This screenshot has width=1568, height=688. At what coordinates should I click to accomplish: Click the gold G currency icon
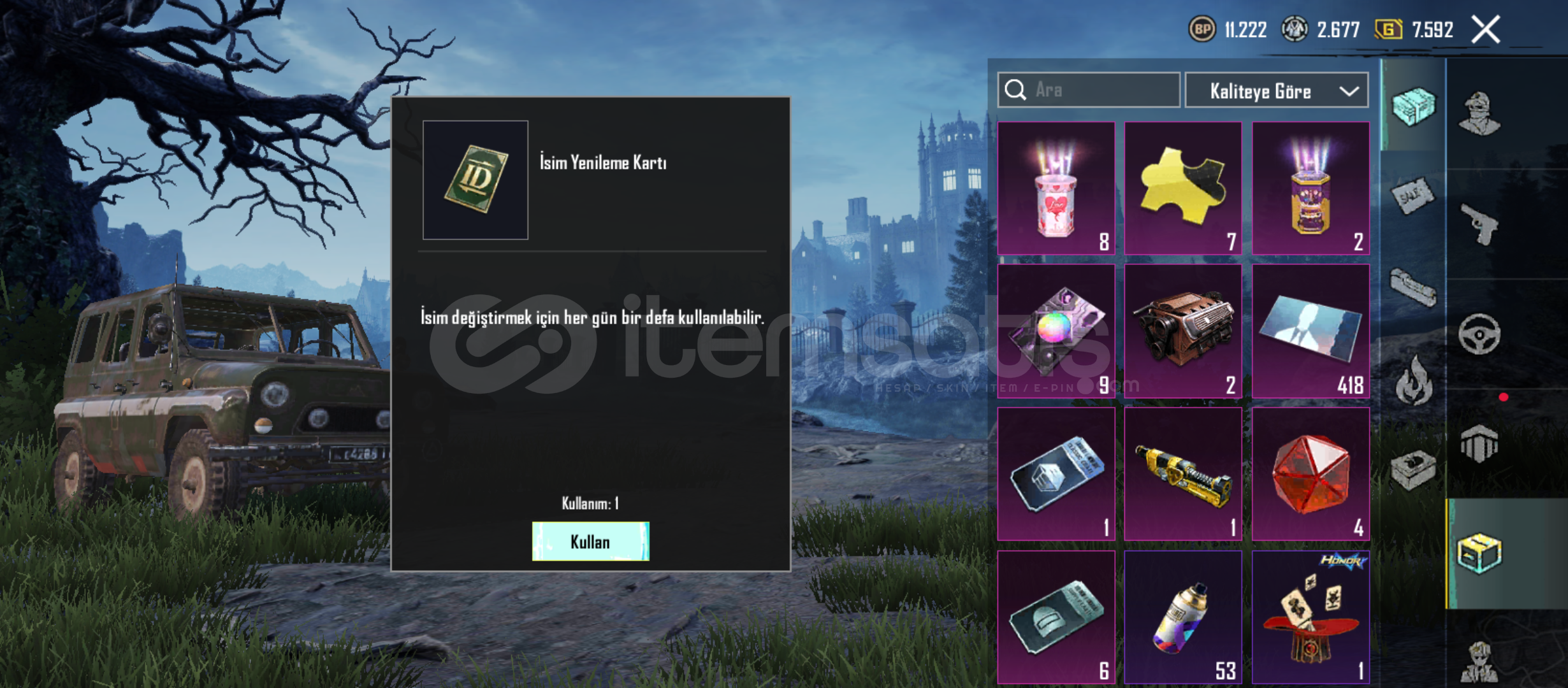(1388, 29)
